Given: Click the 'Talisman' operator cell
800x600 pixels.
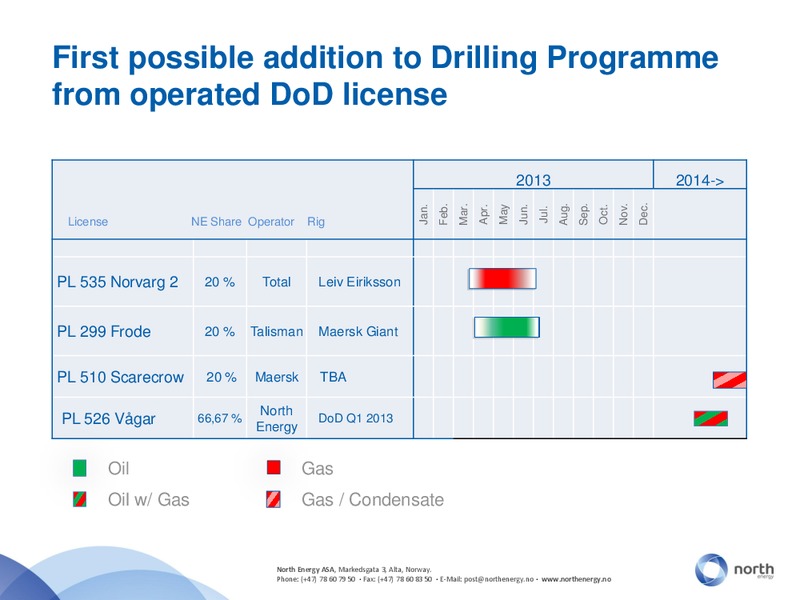Looking at the screenshot, I should coord(277,332).
